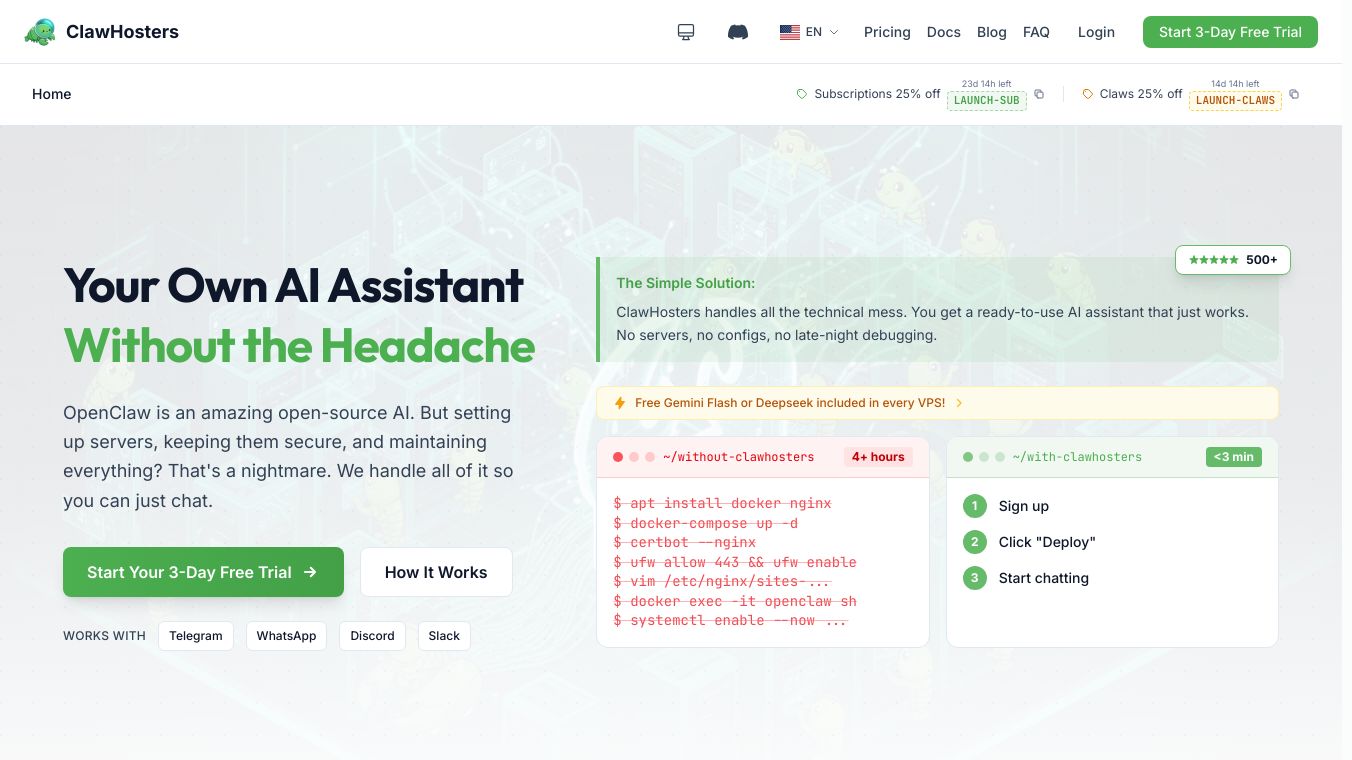Screen dimensions: 1352x760
Task: Open the Discord icon in the header
Action: pos(738,32)
